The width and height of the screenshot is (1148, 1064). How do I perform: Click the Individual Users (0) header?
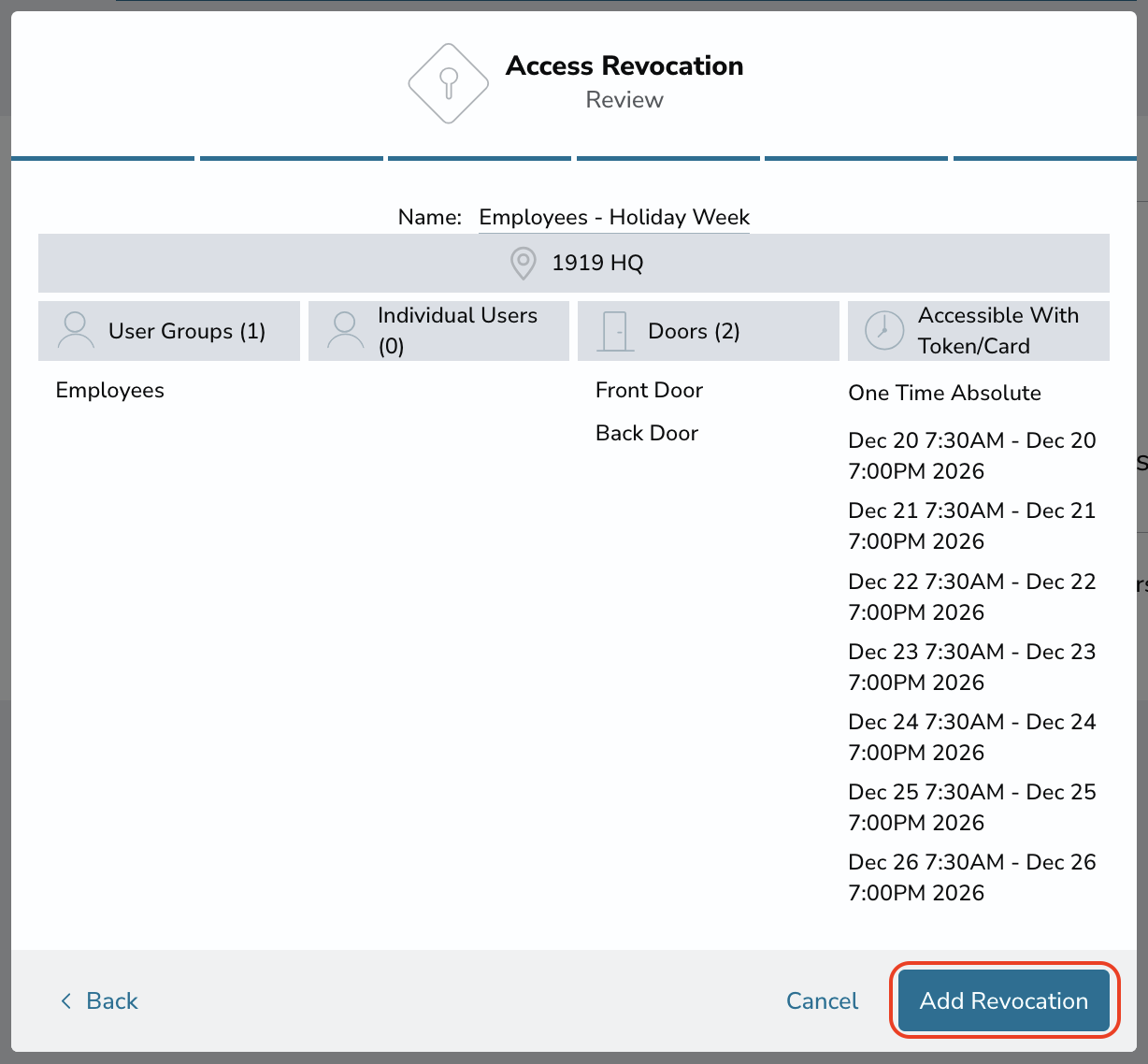pos(438,331)
